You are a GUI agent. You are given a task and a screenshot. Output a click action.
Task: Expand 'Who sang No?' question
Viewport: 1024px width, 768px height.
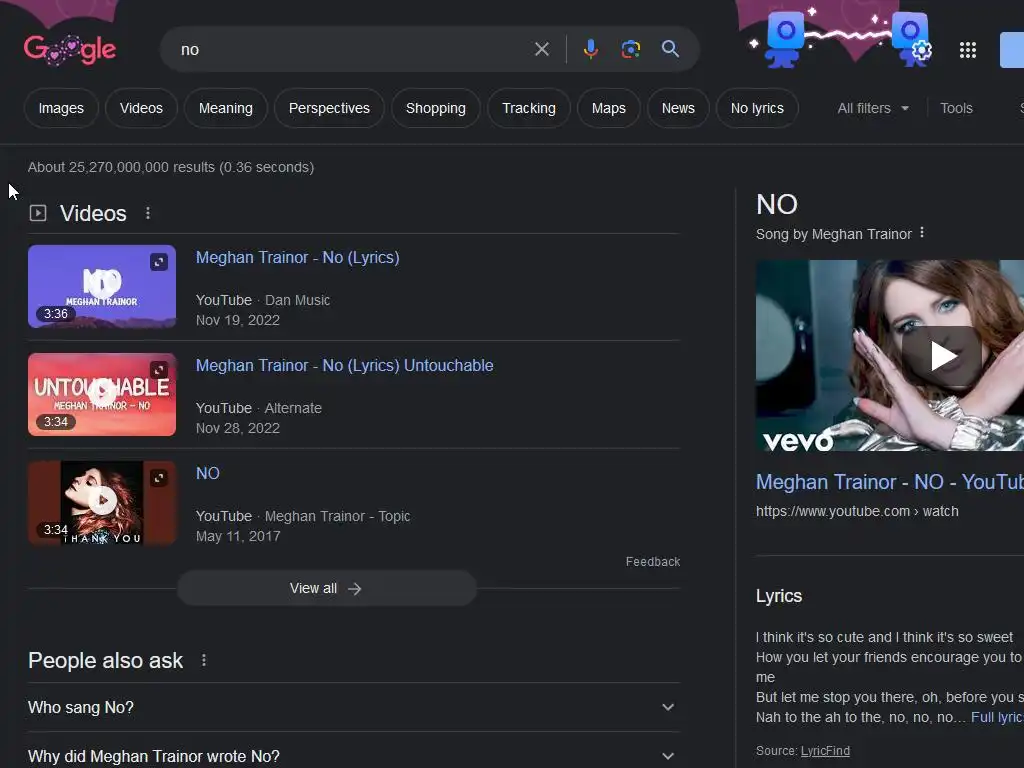pos(354,707)
